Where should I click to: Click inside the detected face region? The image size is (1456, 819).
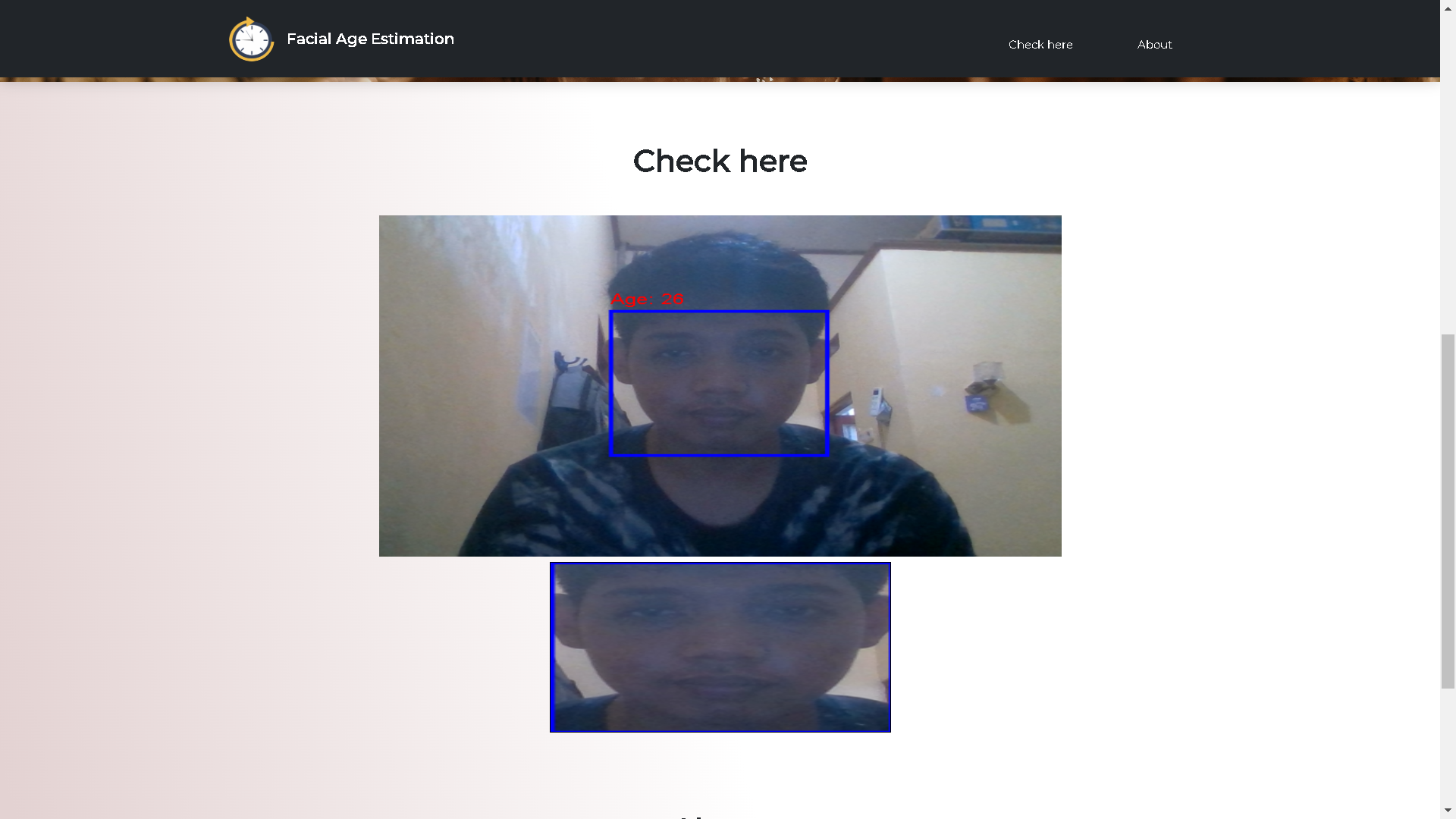click(x=718, y=383)
